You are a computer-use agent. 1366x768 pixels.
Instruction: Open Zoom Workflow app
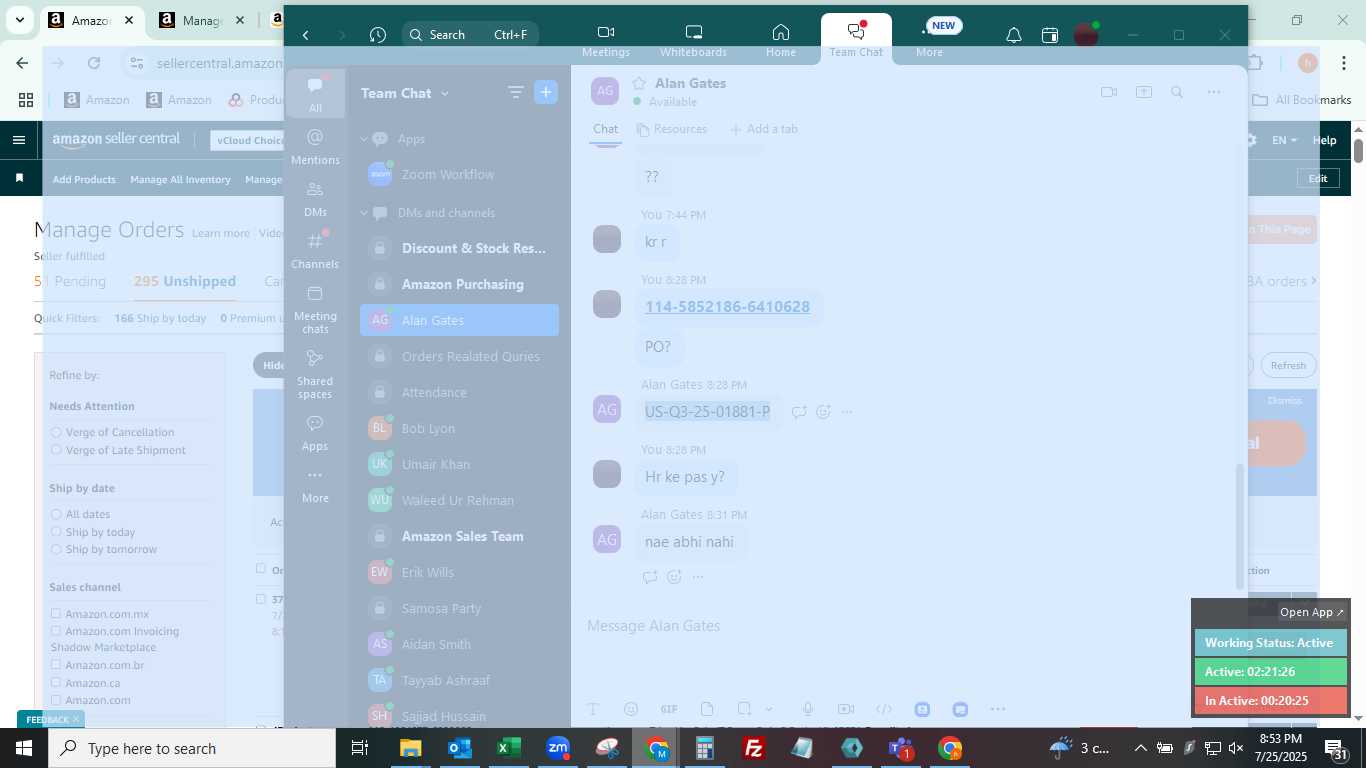pos(459,174)
